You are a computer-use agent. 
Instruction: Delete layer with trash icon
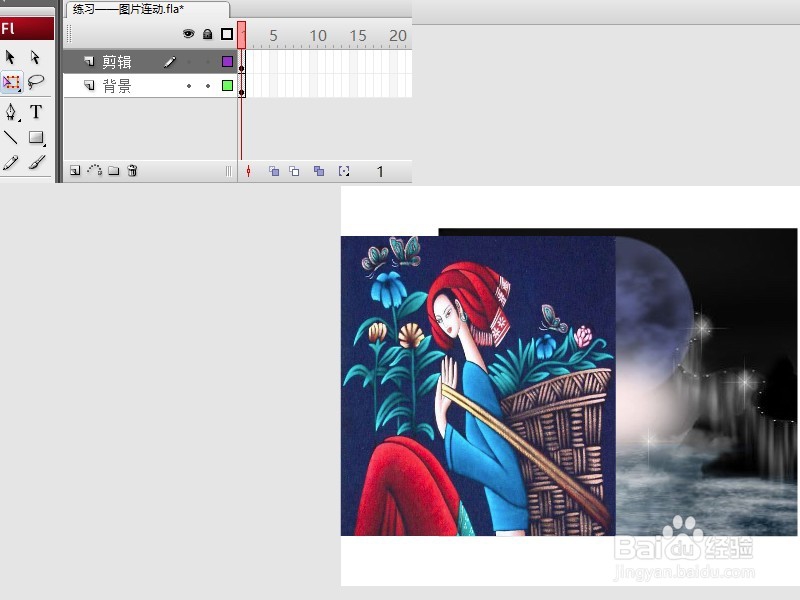tap(132, 170)
